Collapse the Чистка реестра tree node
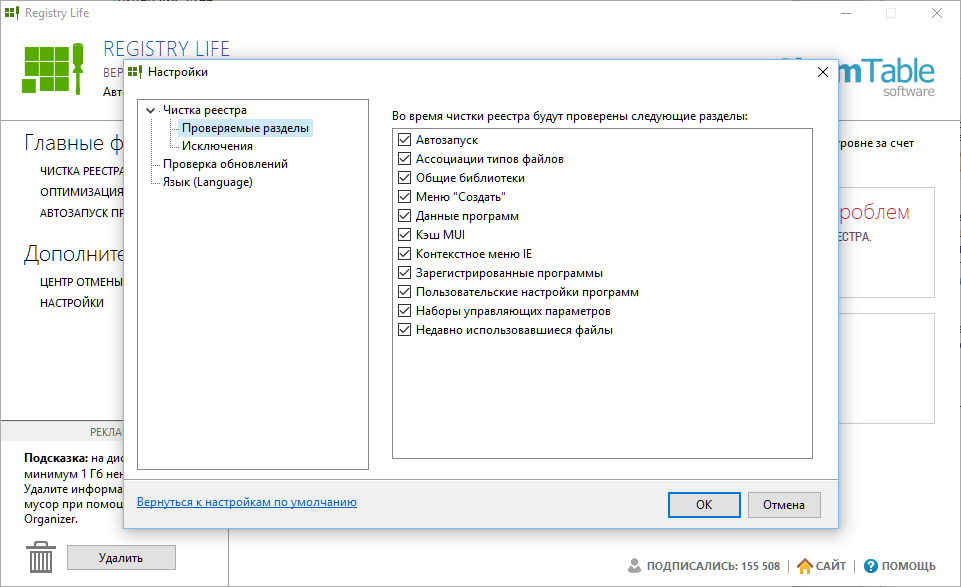Viewport: 961px width, 587px height. pyautogui.click(x=150, y=110)
